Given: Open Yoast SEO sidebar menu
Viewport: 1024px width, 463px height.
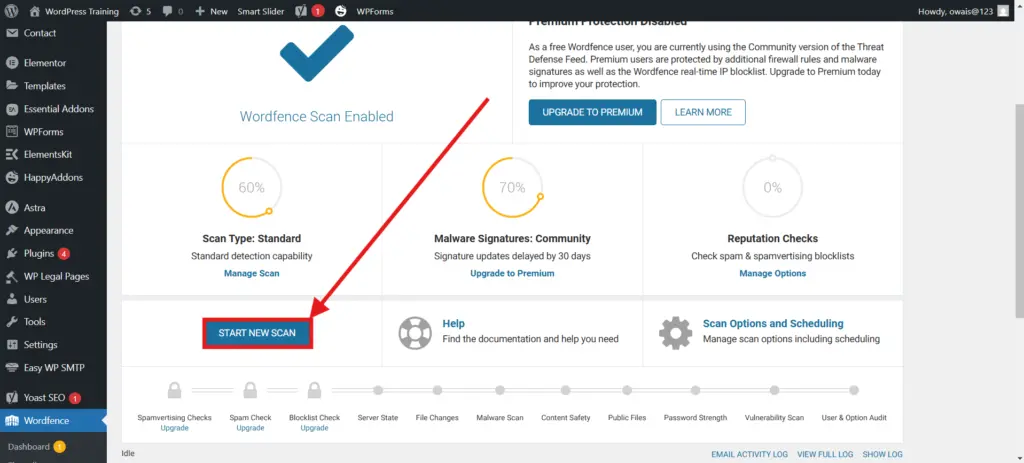Looking at the screenshot, I should pos(44,398).
